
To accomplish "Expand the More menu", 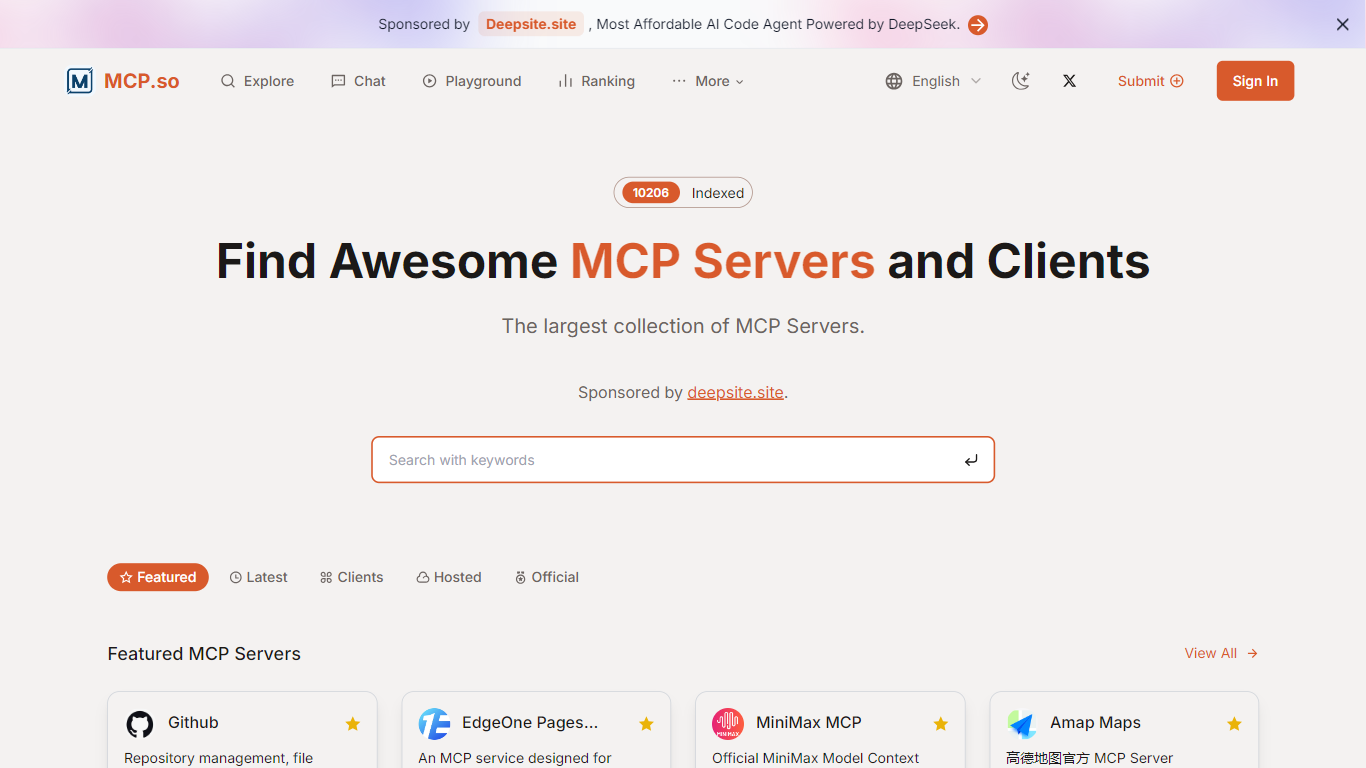I will tap(708, 81).
